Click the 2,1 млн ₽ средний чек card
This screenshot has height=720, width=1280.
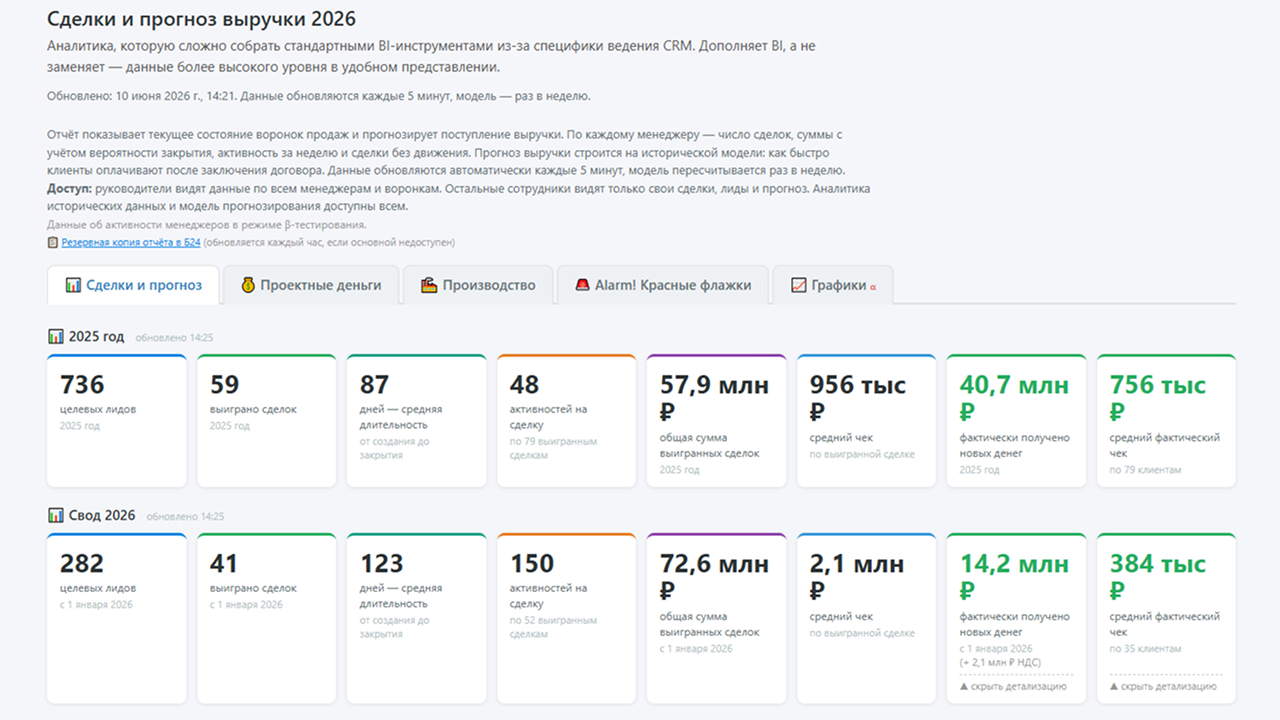[x=867, y=618]
